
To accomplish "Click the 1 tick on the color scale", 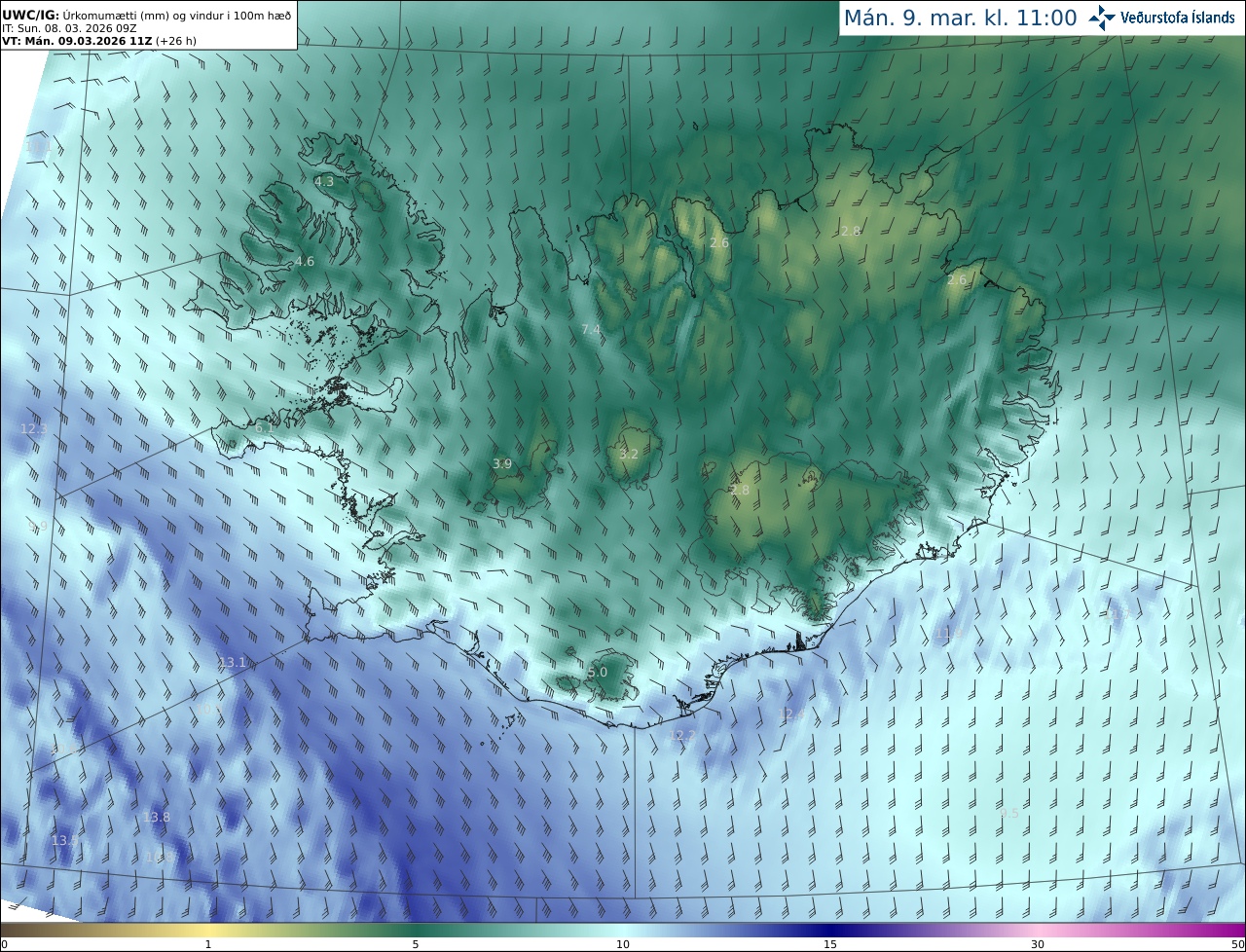I will point(208,944).
